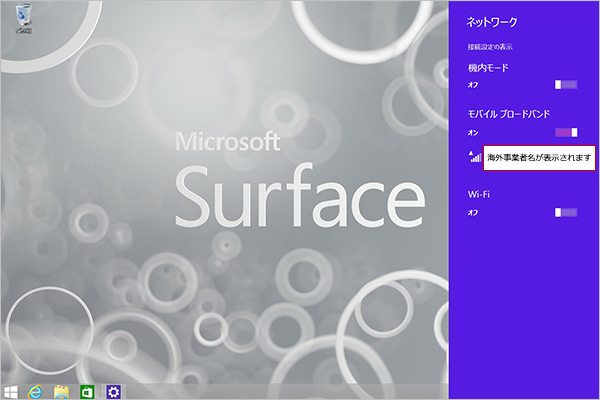Turn off the モバイル ブロードバンド switch
The image size is (600, 400).
coord(566,132)
